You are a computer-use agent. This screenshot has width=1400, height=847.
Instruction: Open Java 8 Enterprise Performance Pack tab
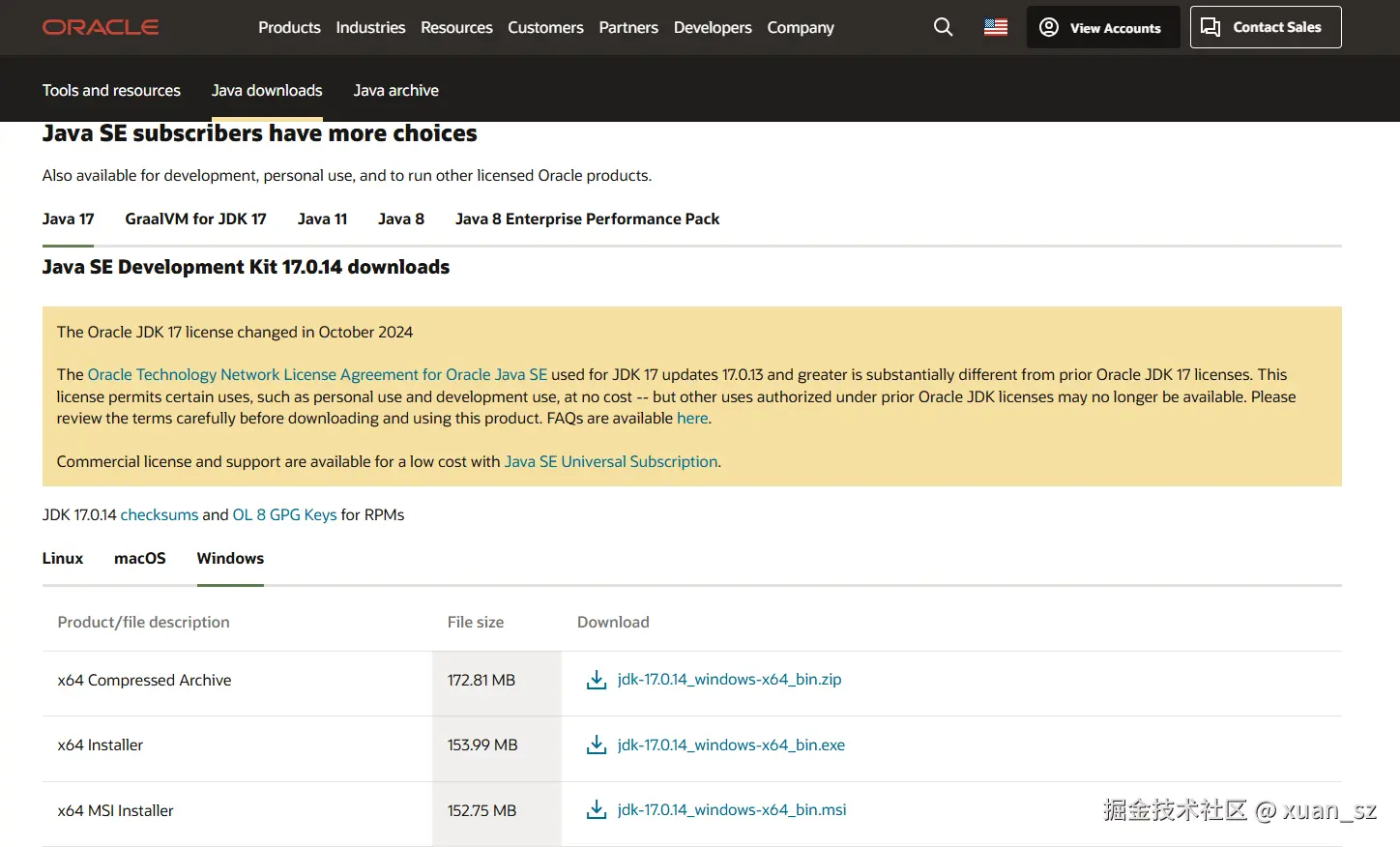tap(588, 219)
